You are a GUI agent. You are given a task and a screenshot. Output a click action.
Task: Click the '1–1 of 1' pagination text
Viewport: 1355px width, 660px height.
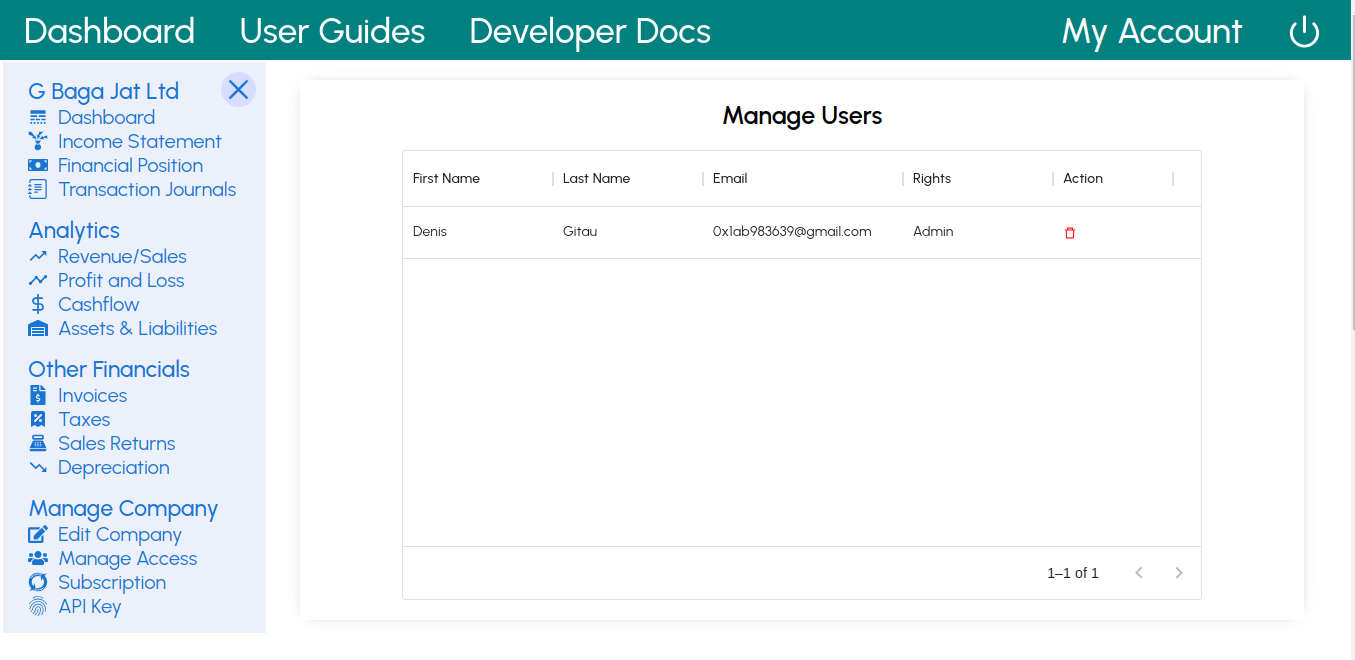click(1073, 573)
